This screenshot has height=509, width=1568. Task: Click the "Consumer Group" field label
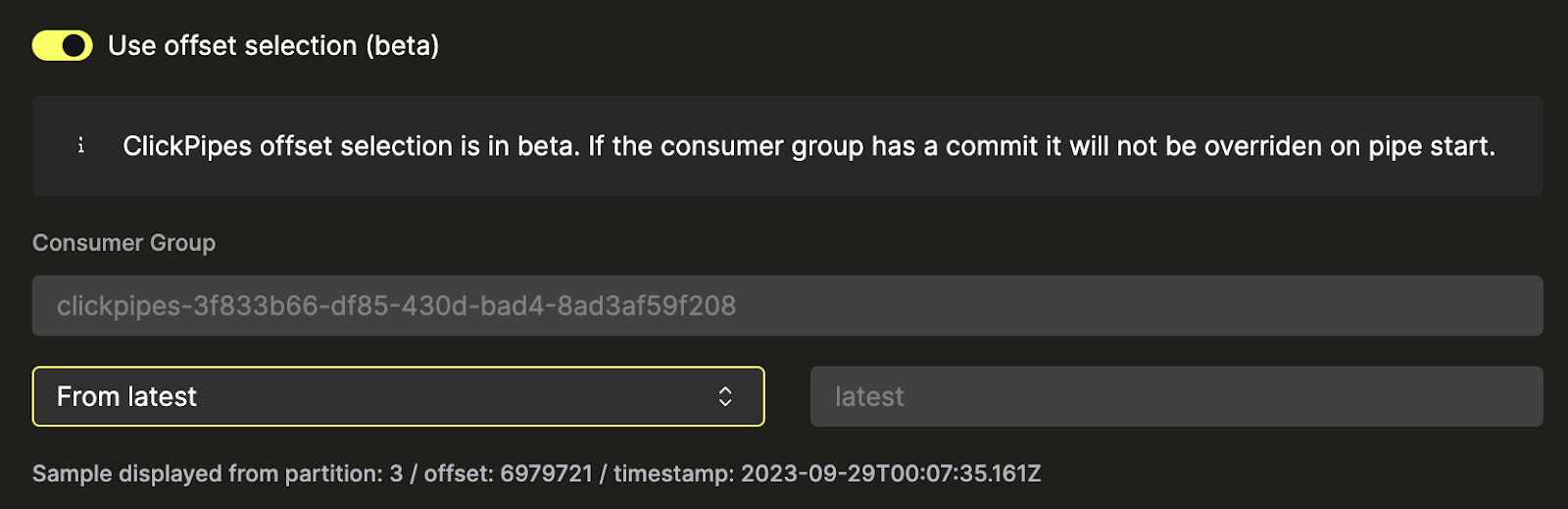point(123,243)
